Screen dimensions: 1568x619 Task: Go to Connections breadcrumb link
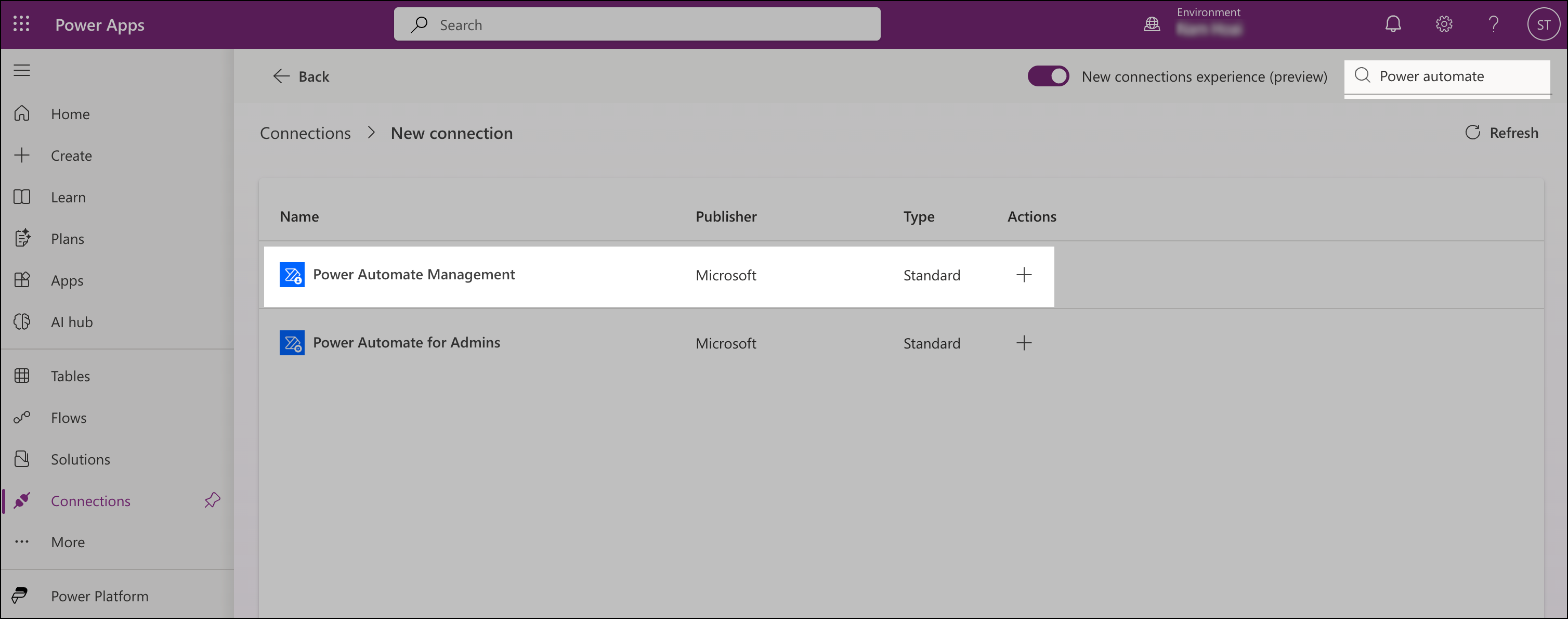click(306, 133)
